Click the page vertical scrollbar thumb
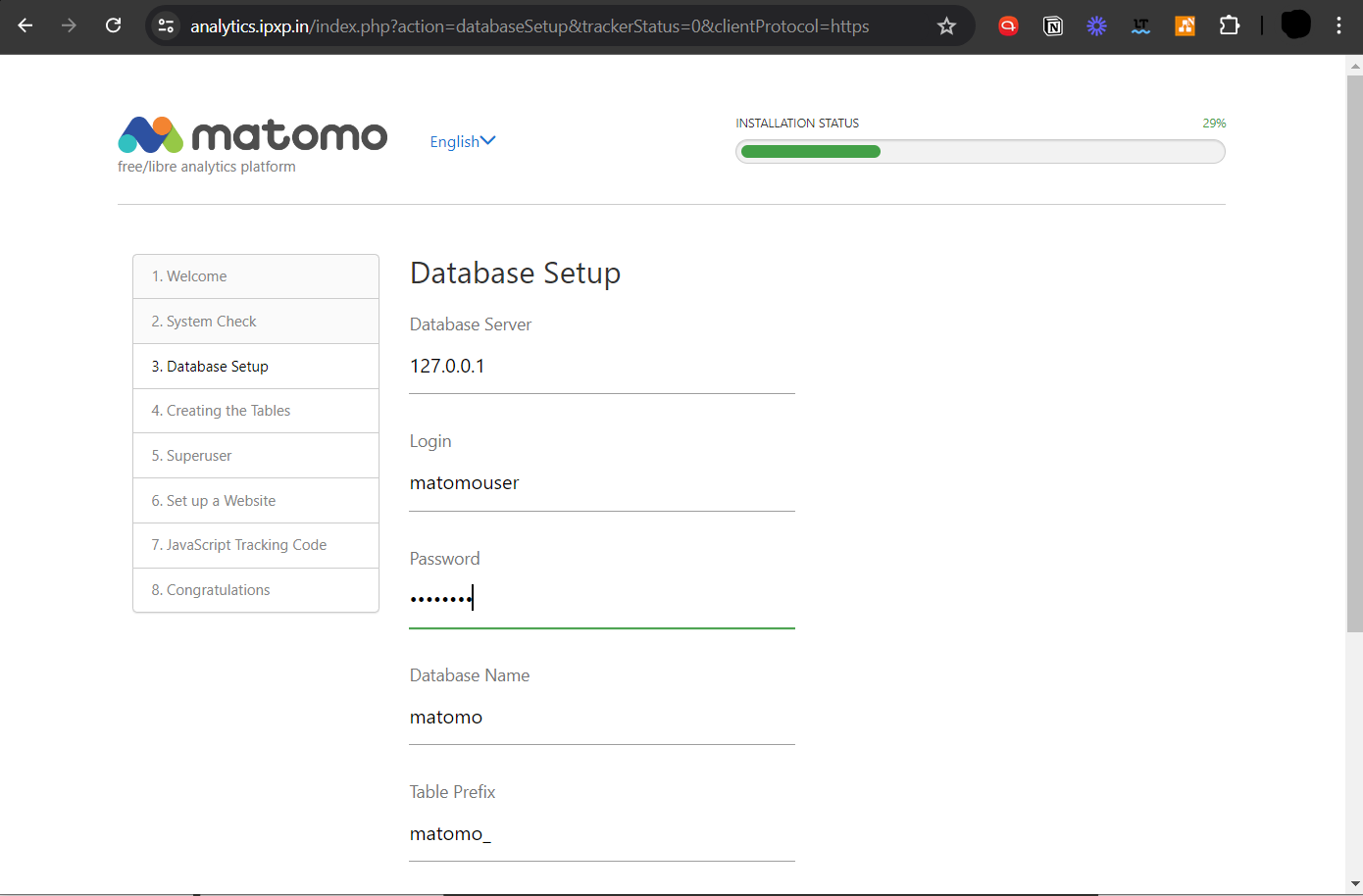Screen dimensions: 1363x896 [1354, 353]
